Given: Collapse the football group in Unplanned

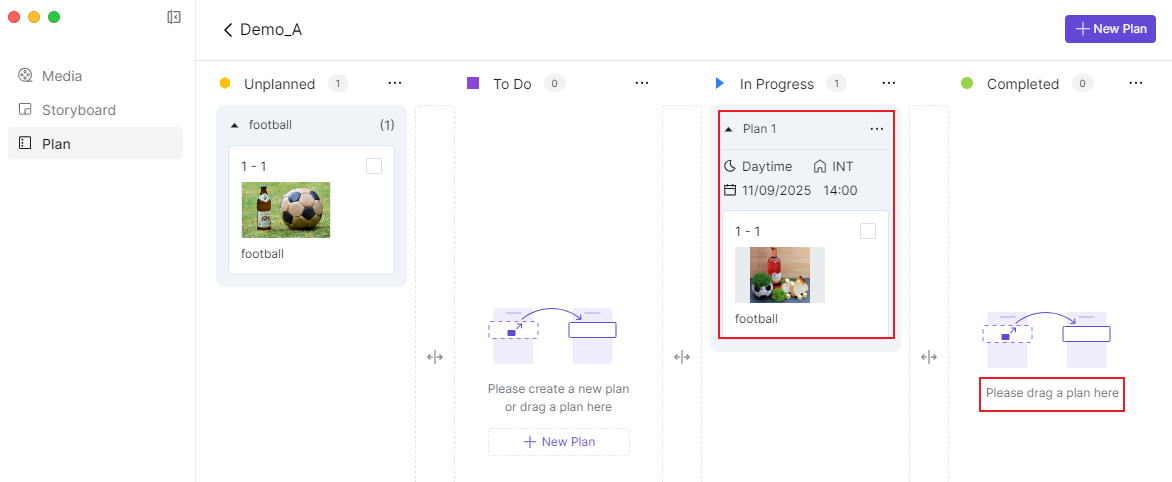Looking at the screenshot, I should (x=234, y=126).
